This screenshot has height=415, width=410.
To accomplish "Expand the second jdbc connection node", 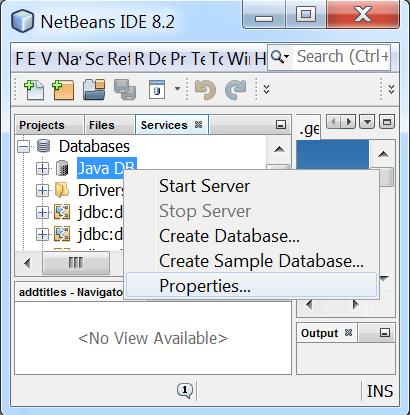I will click(x=42, y=235).
